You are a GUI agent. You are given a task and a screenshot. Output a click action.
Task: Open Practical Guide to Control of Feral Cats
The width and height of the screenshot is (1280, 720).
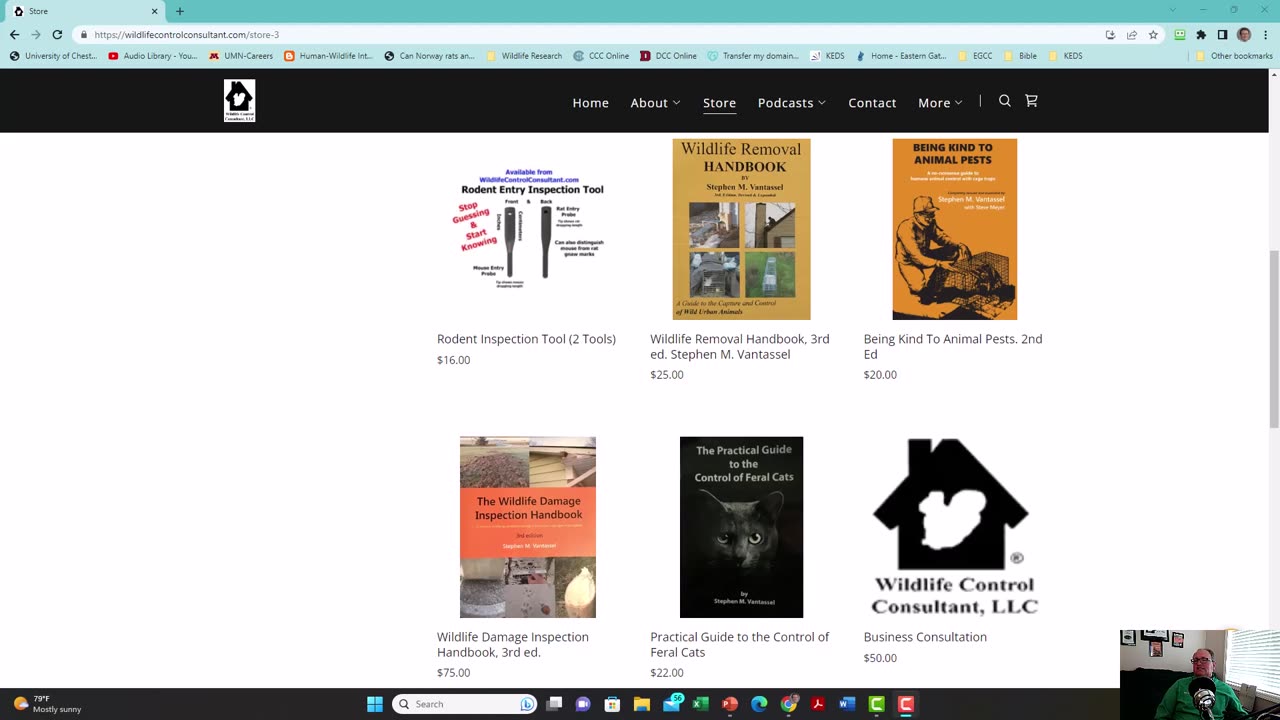[x=740, y=644]
